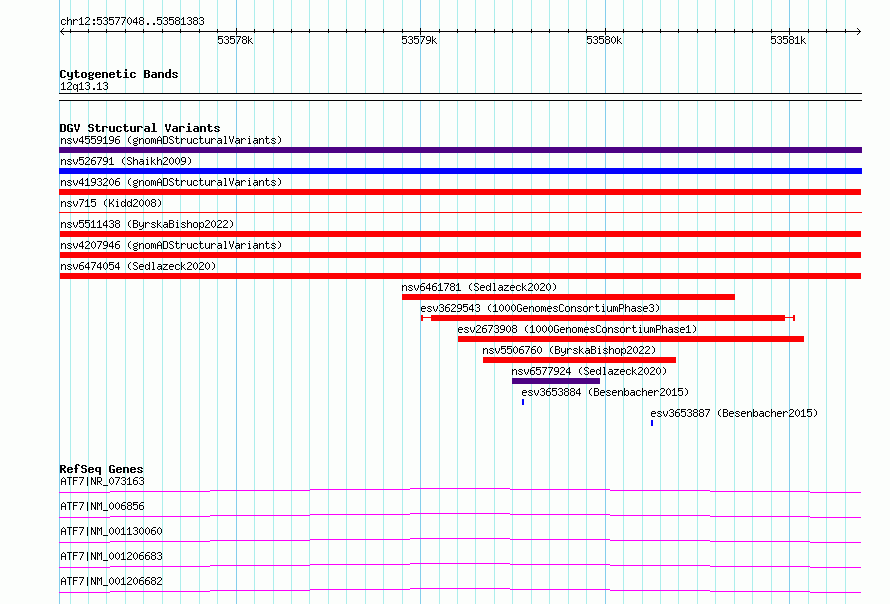This screenshot has width=890, height=604.
Task: Select the red esv2673908 variant bar
Action: pyautogui.click(x=631, y=339)
